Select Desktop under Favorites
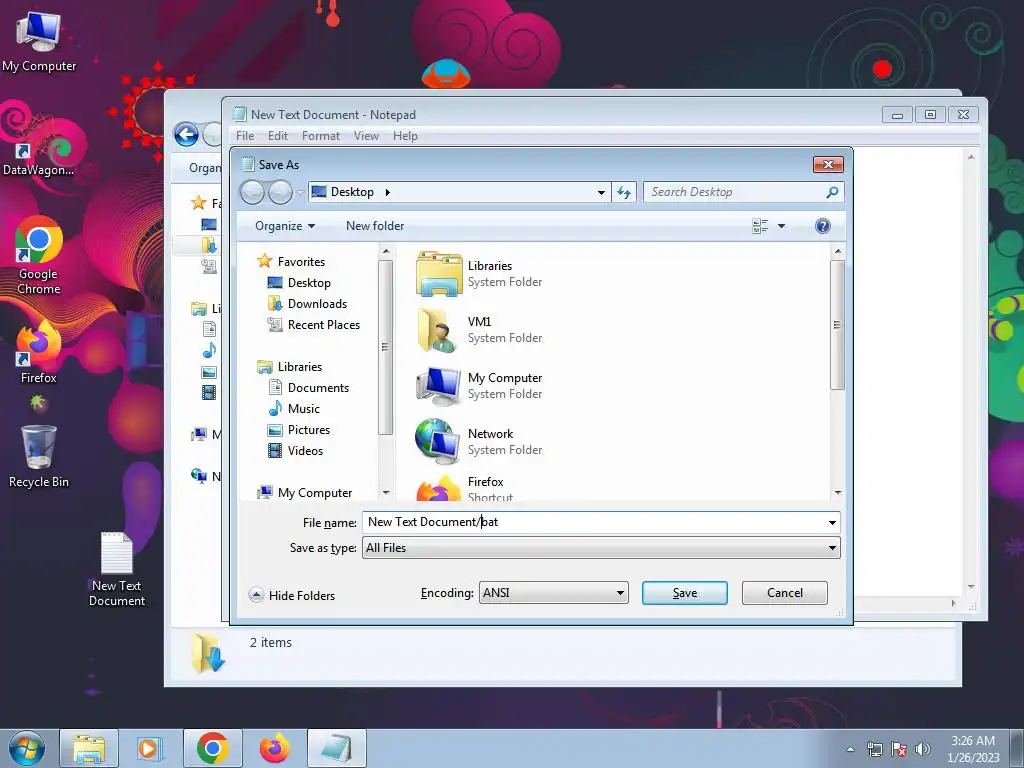 [x=299, y=283]
